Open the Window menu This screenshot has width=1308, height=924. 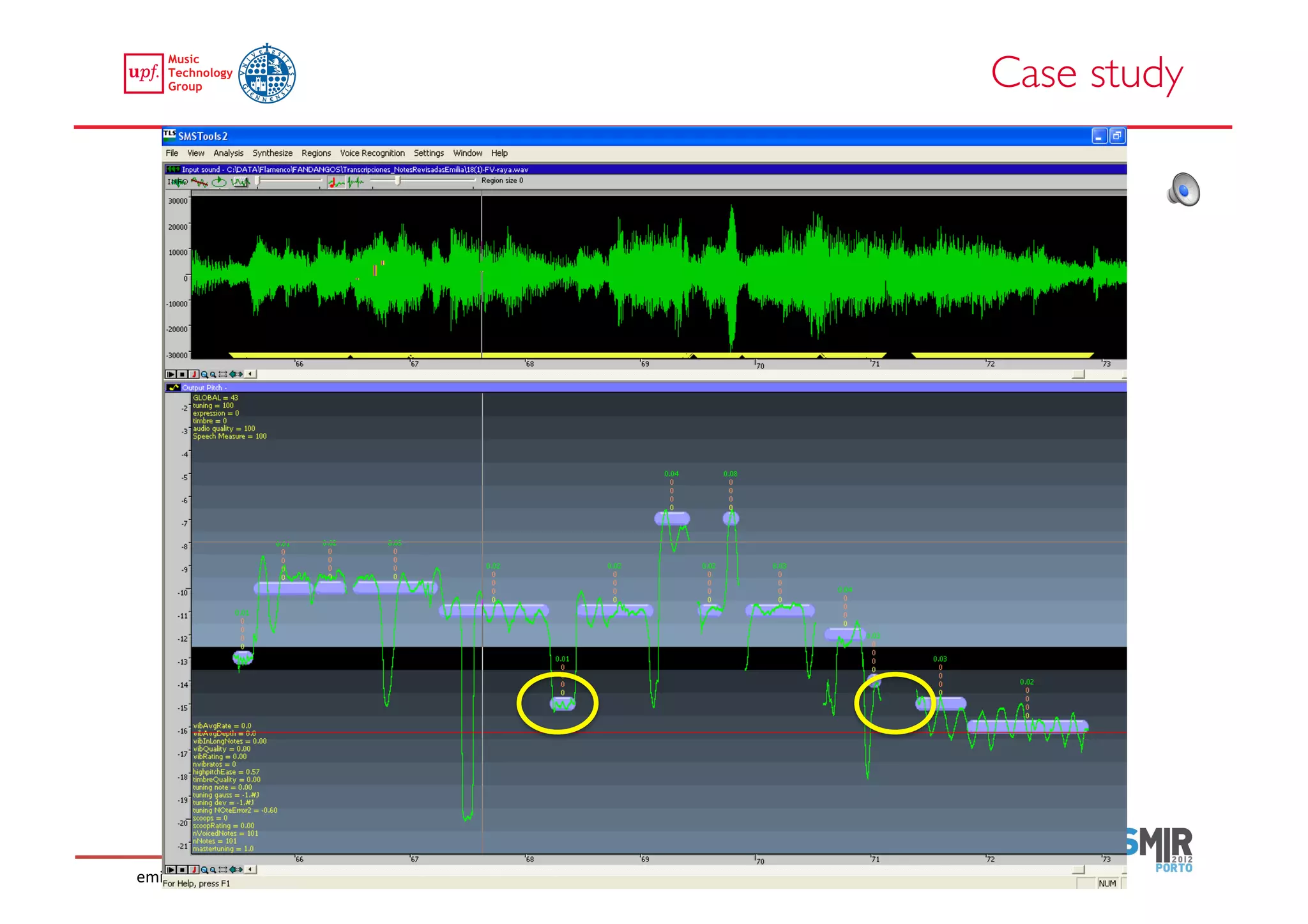468,153
